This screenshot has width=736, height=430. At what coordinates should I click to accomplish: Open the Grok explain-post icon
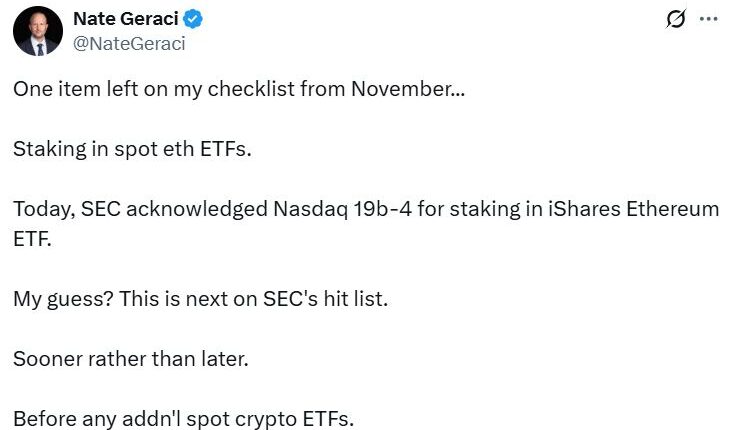click(675, 20)
